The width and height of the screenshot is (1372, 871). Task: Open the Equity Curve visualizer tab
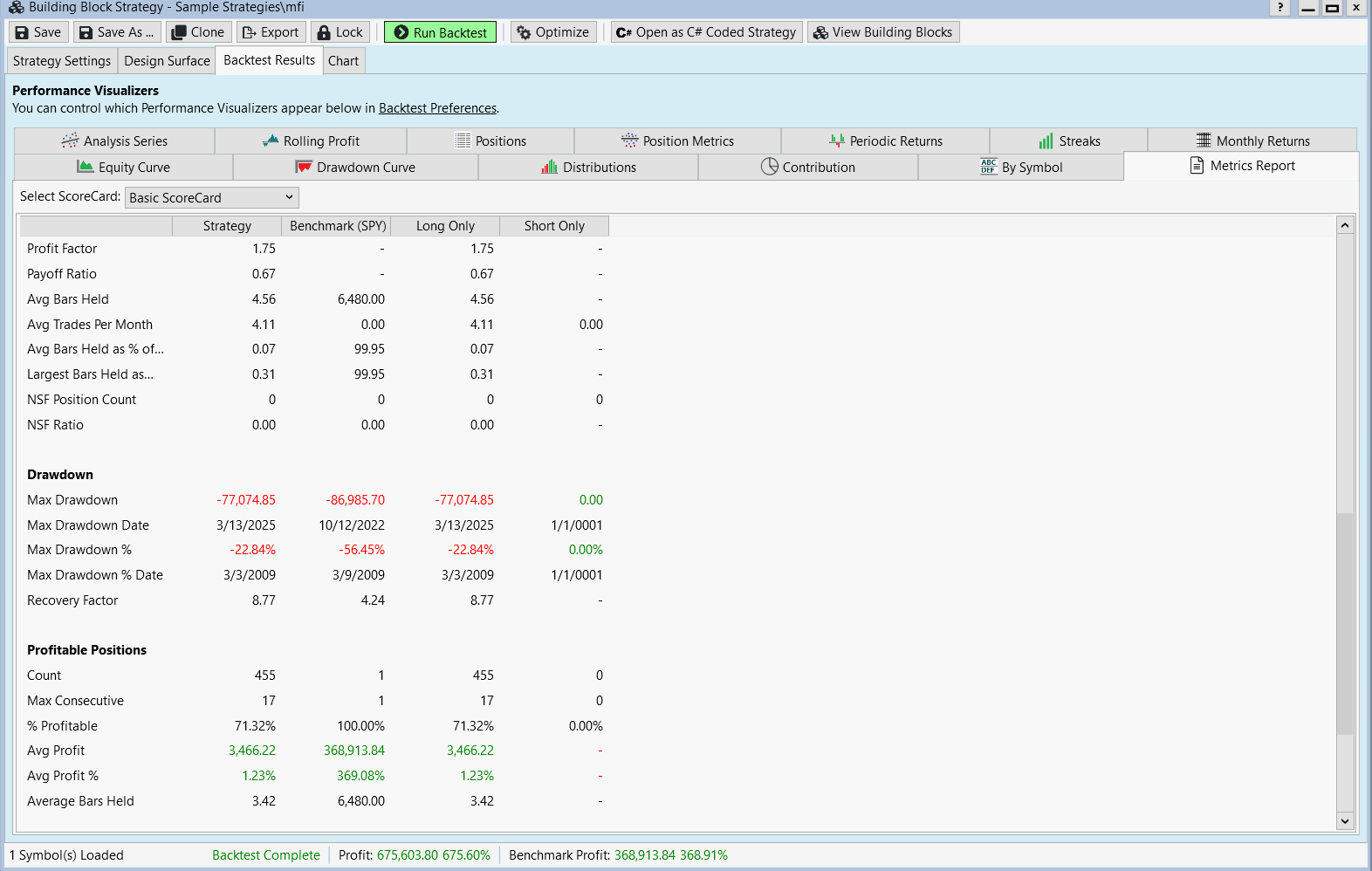[x=124, y=168]
